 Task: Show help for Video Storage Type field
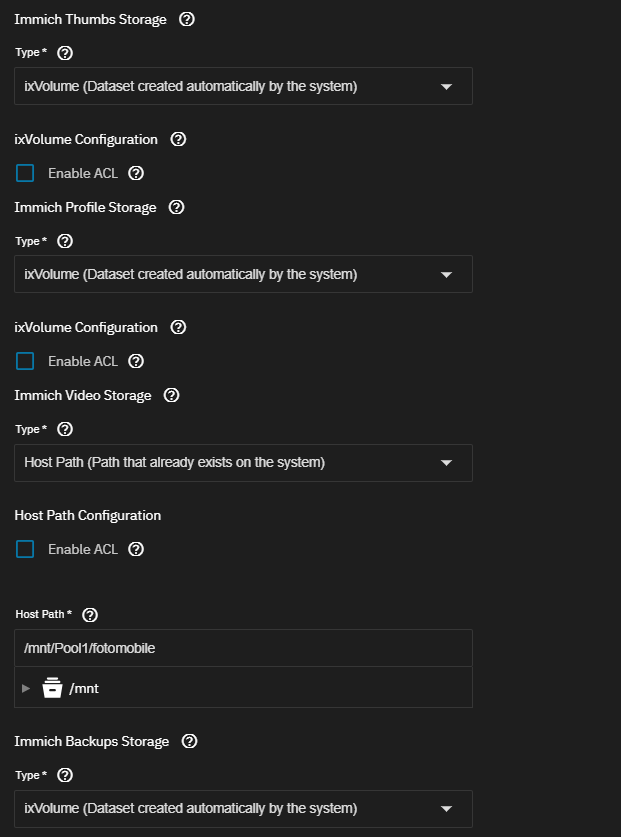(65, 429)
